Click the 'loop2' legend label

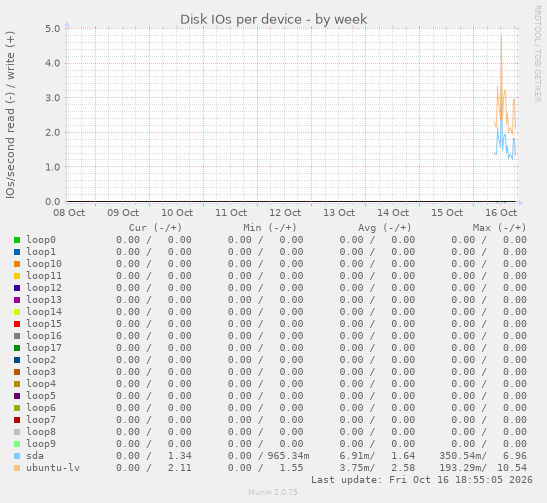tap(41, 360)
